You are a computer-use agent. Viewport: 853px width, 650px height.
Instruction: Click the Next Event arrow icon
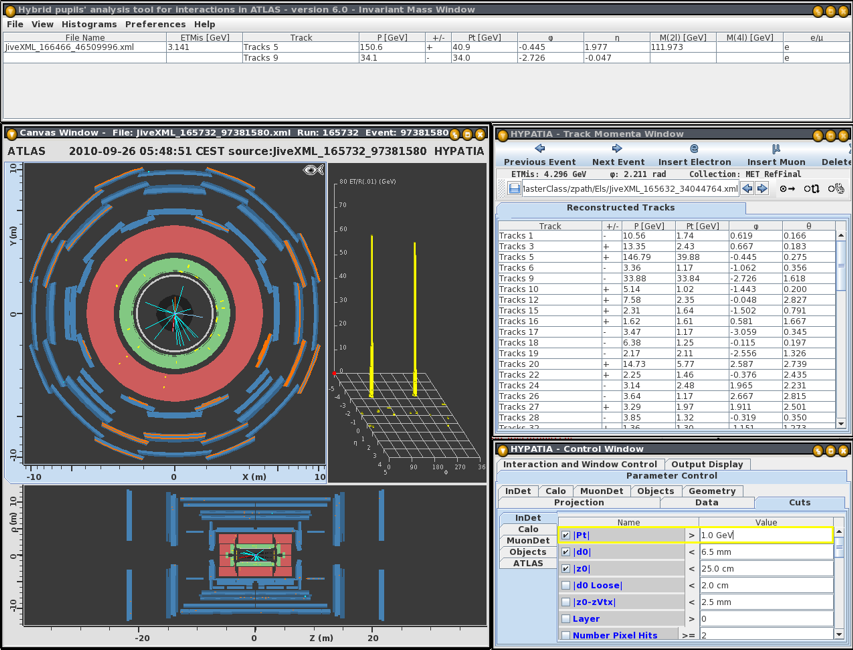[x=617, y=149]
